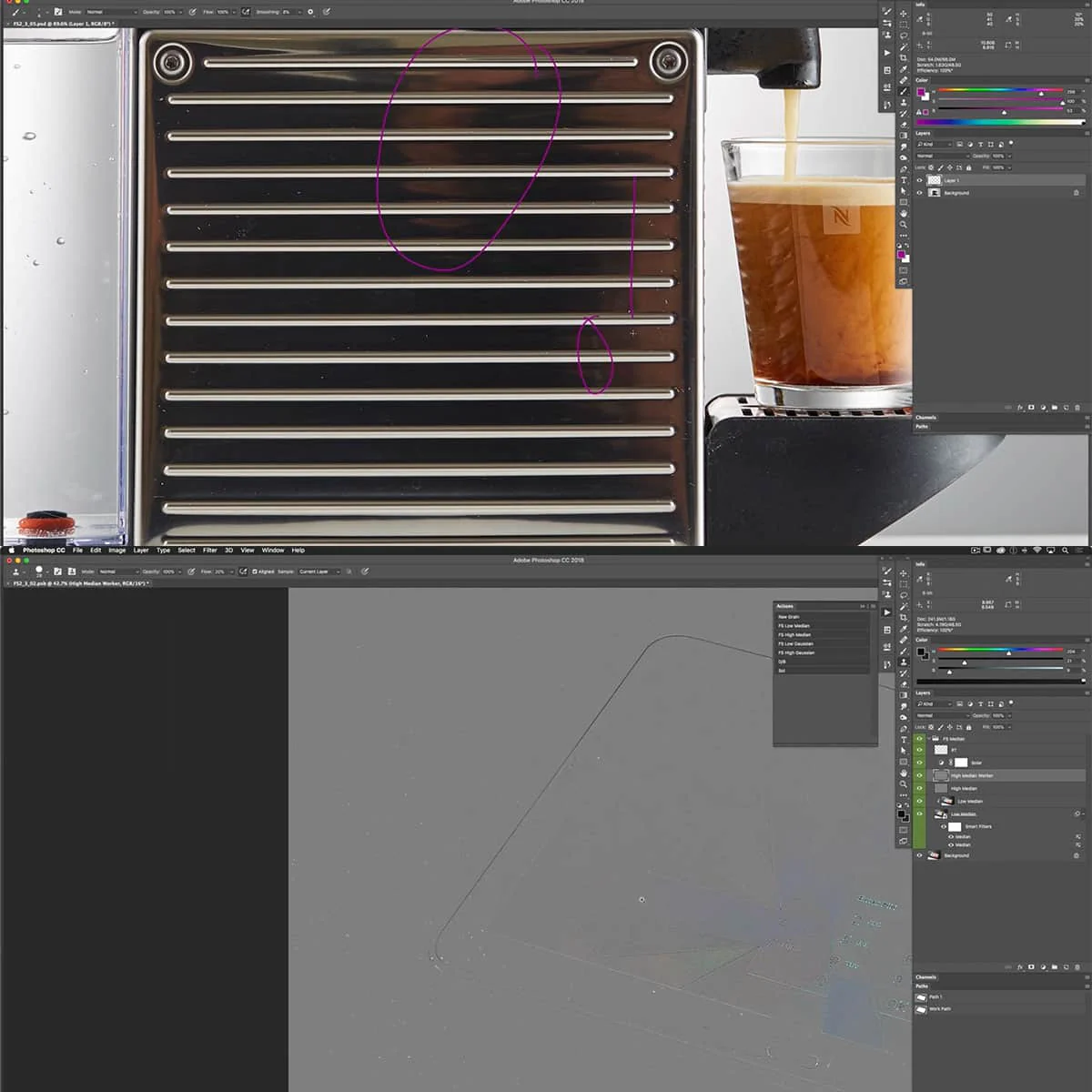Select the Clone Stamp tool in the FS2_3_02.psb window

[904, 662]
